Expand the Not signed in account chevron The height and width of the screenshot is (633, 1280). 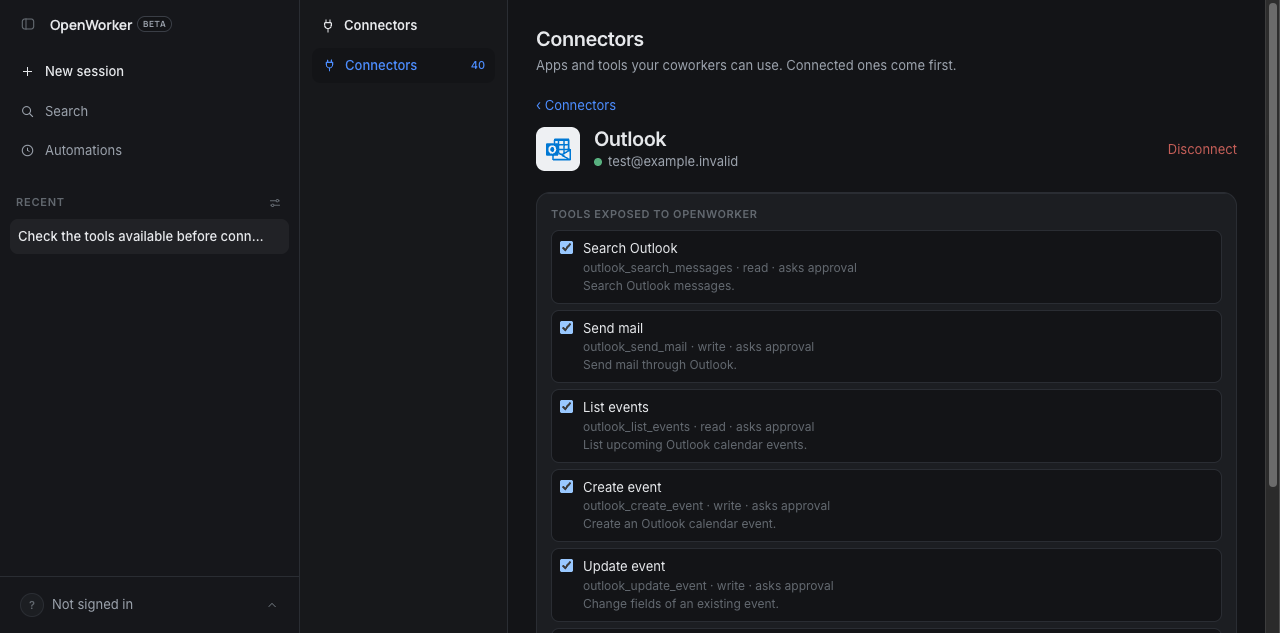coord(272,605)
